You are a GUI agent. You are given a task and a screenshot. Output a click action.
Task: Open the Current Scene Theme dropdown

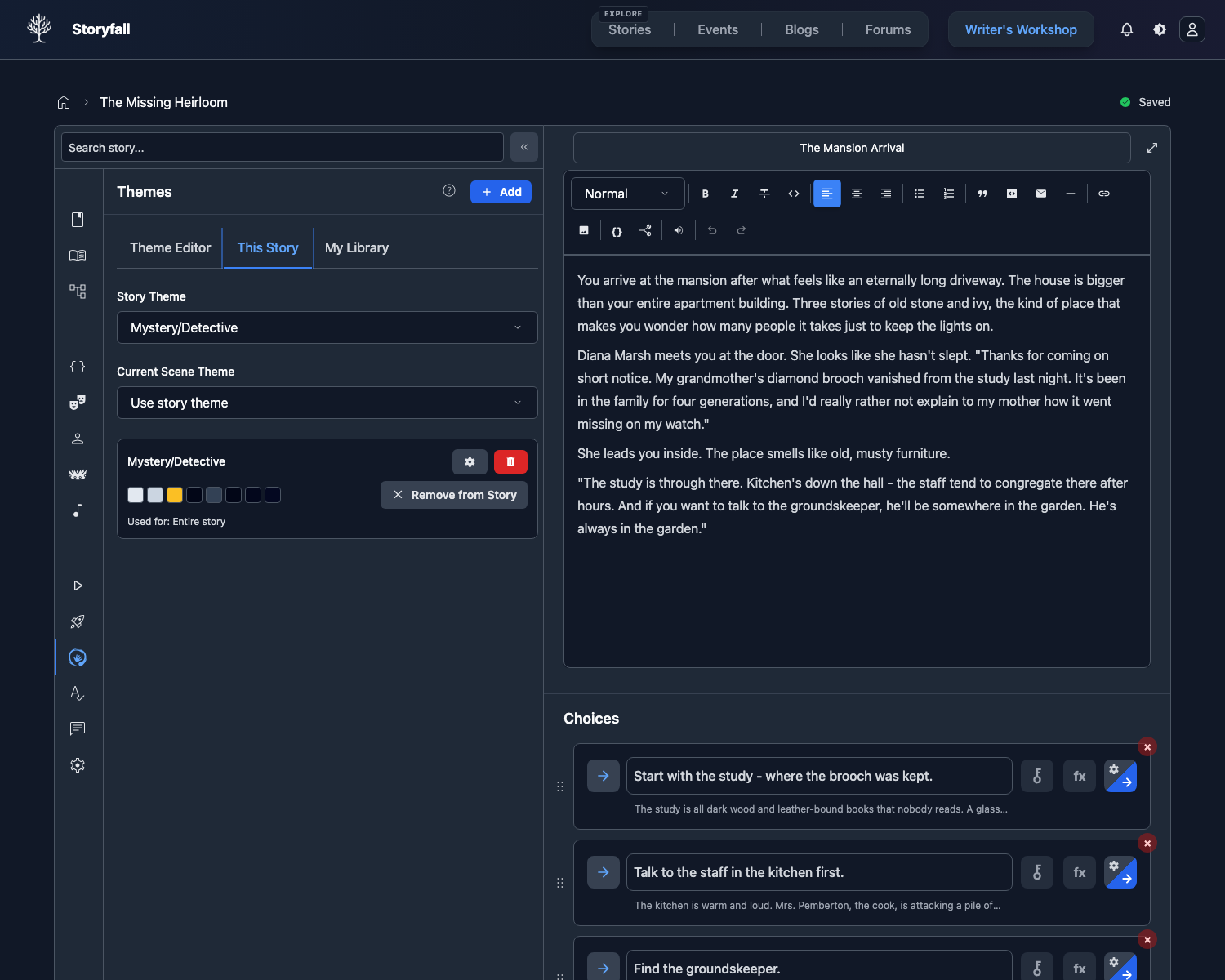click(327, 403)
